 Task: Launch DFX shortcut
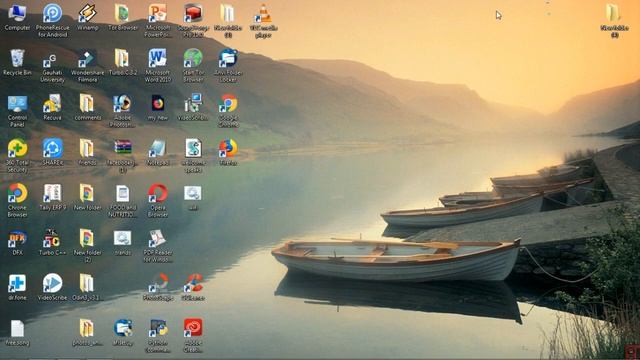[17, 242]
